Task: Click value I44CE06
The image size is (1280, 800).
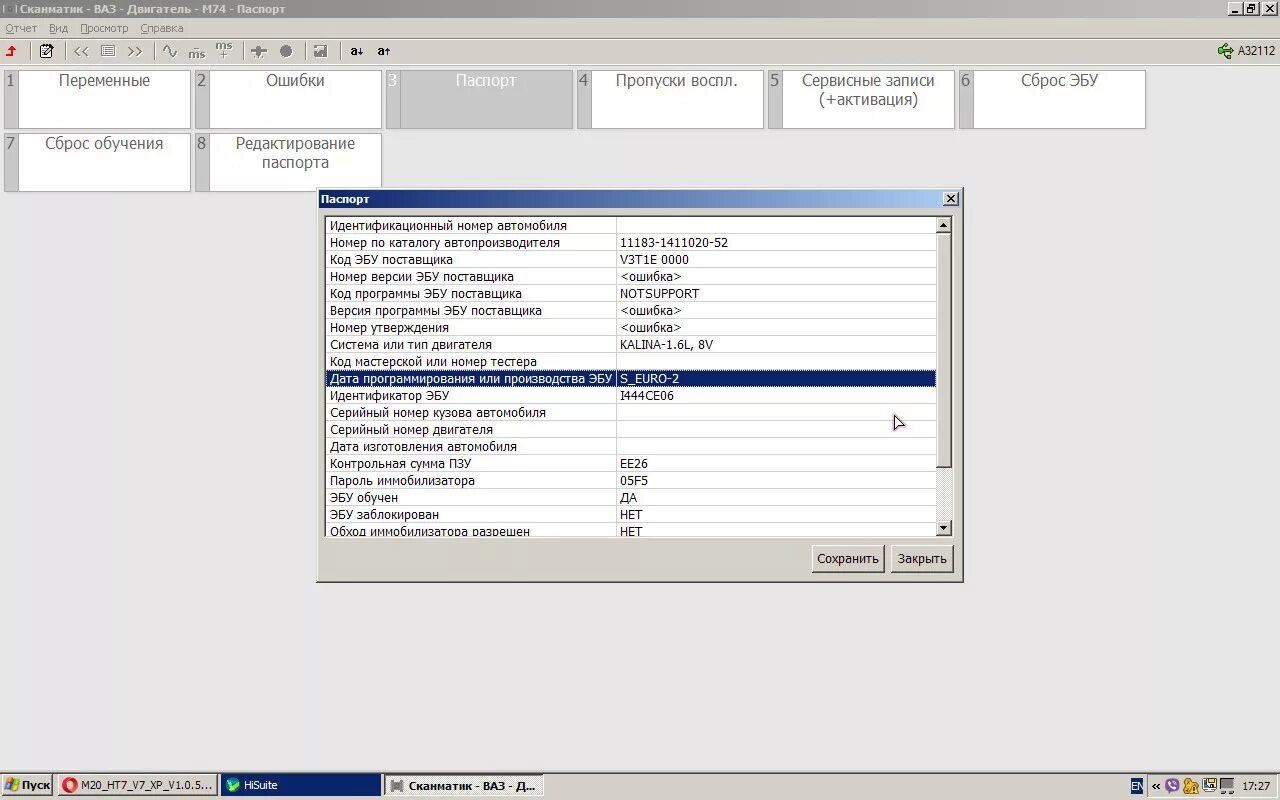Action: (x=647, y=396)
